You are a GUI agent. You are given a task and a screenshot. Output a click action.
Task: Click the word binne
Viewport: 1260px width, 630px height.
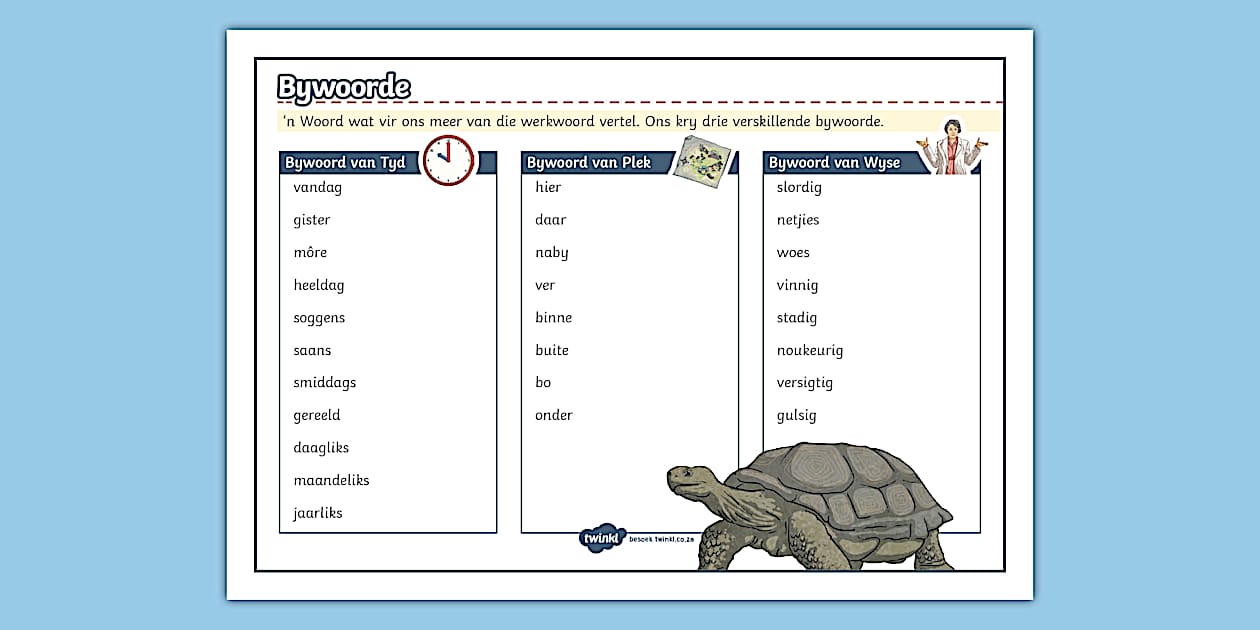click(553, 318)
